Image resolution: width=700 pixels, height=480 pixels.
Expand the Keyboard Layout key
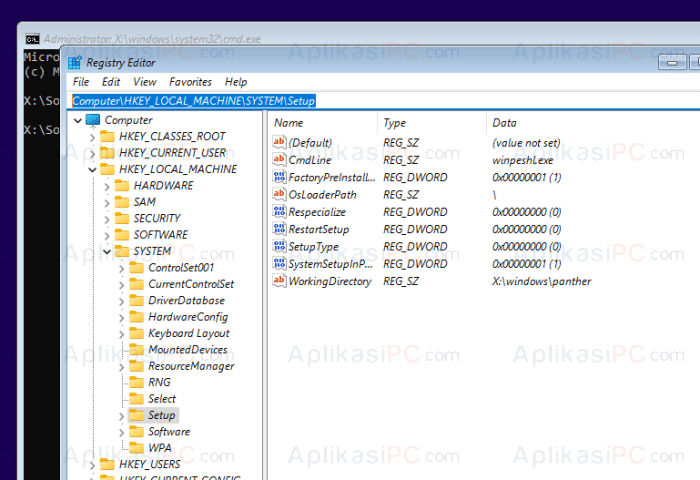(121, 334)
